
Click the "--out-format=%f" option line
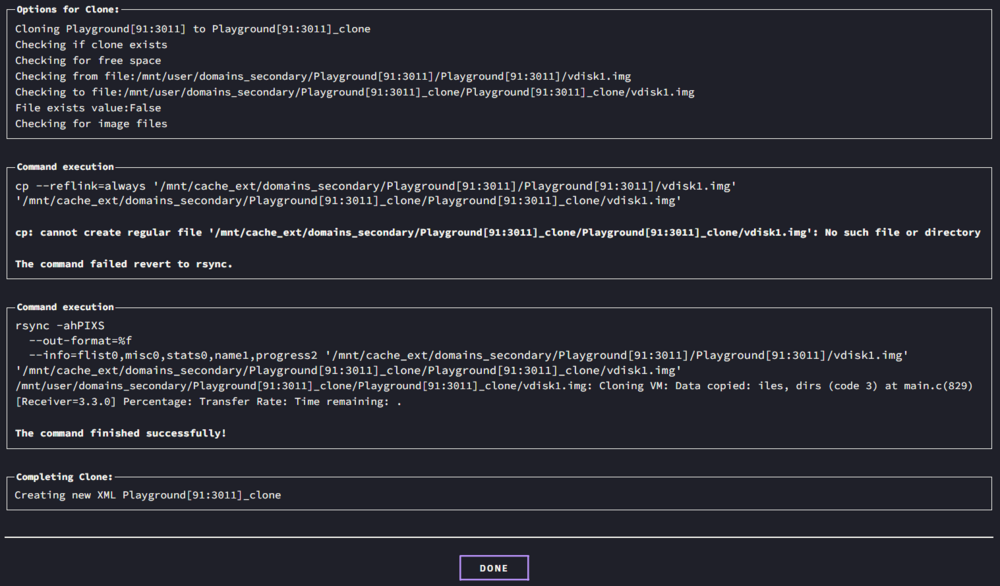pyautogui.click(x=80, y=341)
